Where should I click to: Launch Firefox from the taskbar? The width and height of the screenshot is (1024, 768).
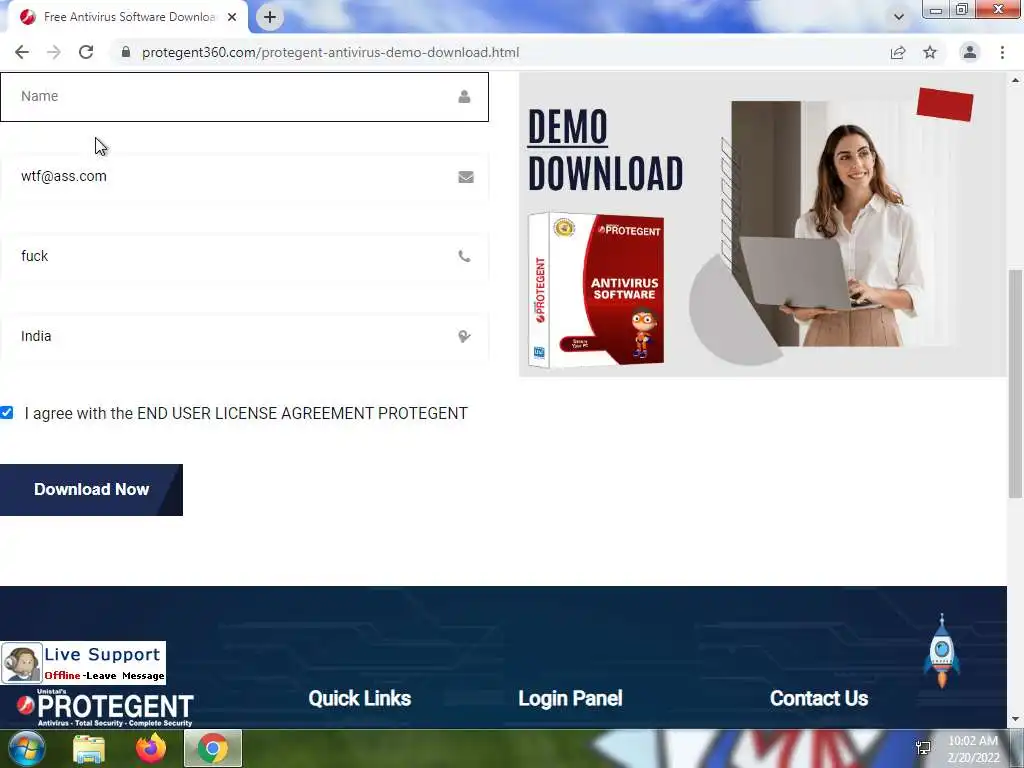click(151, 748)
